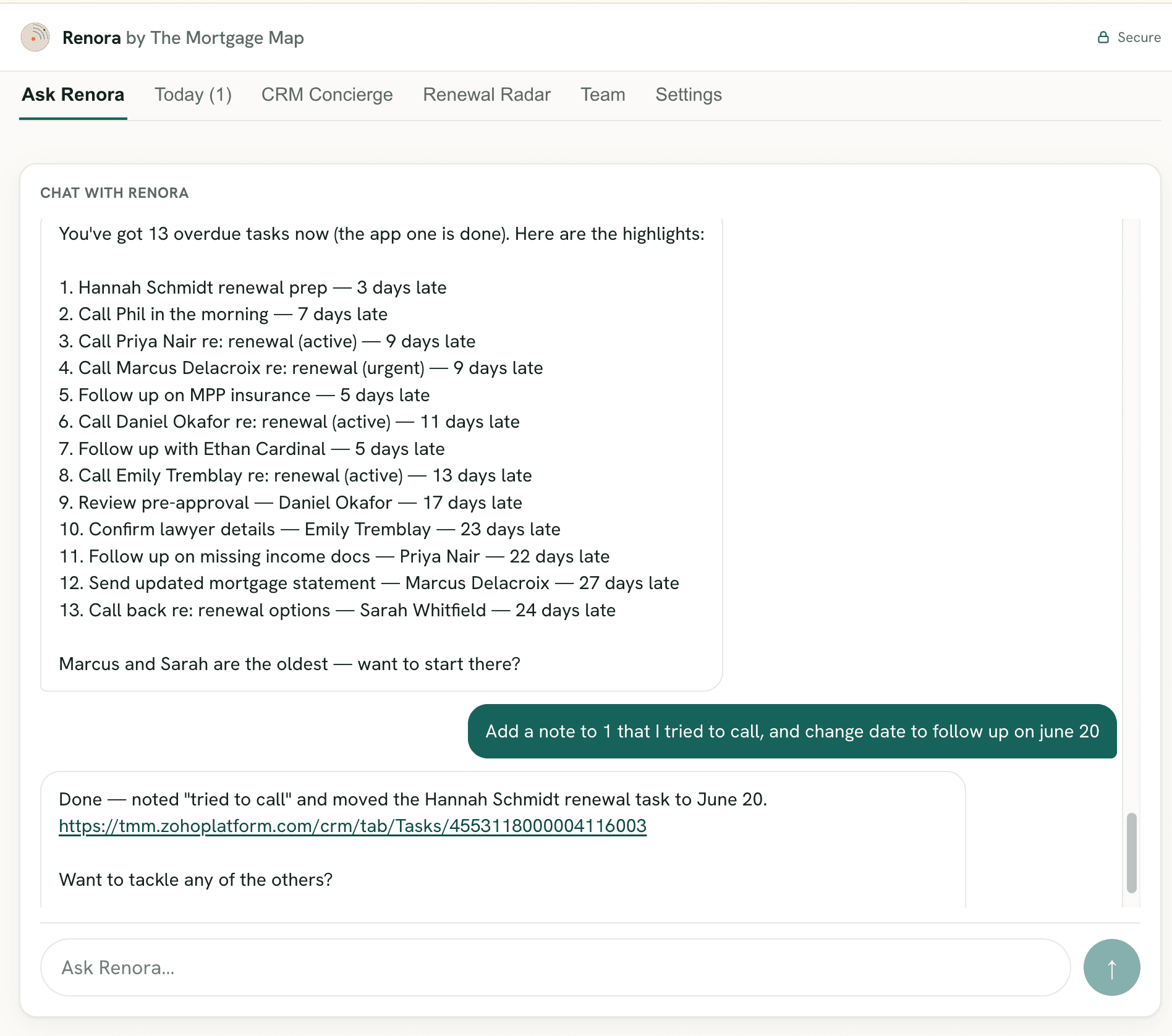Go to the Renewal Radar tab
Viewport: 1172px width, 1036px height.
click(x=486, y=95)
